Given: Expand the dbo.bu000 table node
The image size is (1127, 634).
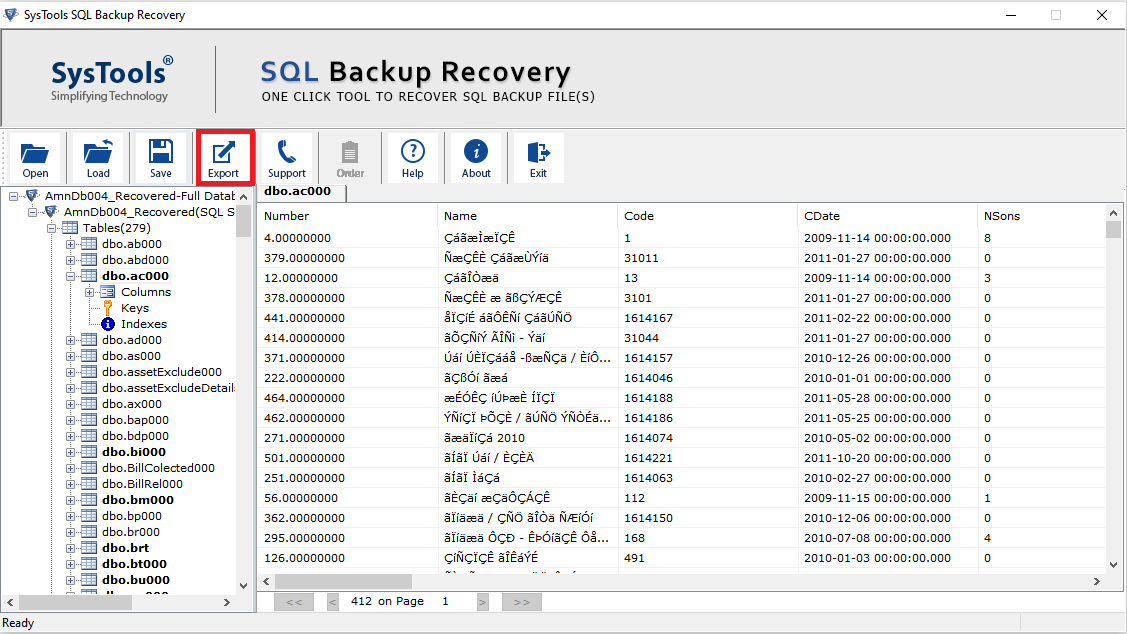Looking at the screenshot, I should (x=70, y=580).
